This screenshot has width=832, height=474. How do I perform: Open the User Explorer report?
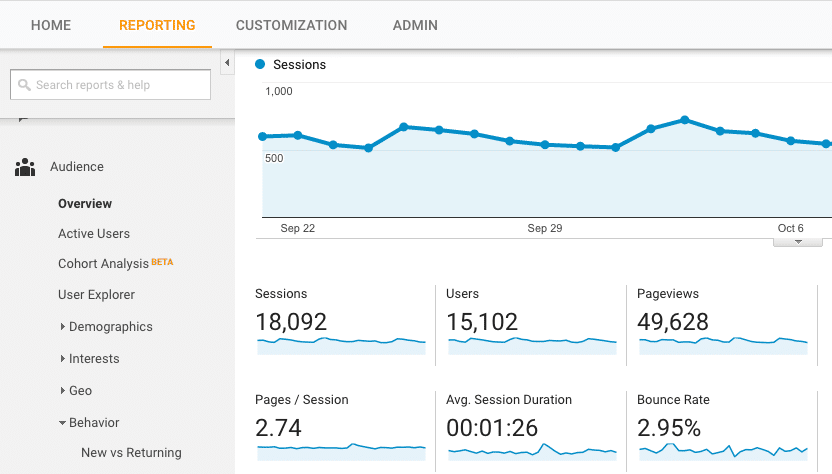coord(97,295)
